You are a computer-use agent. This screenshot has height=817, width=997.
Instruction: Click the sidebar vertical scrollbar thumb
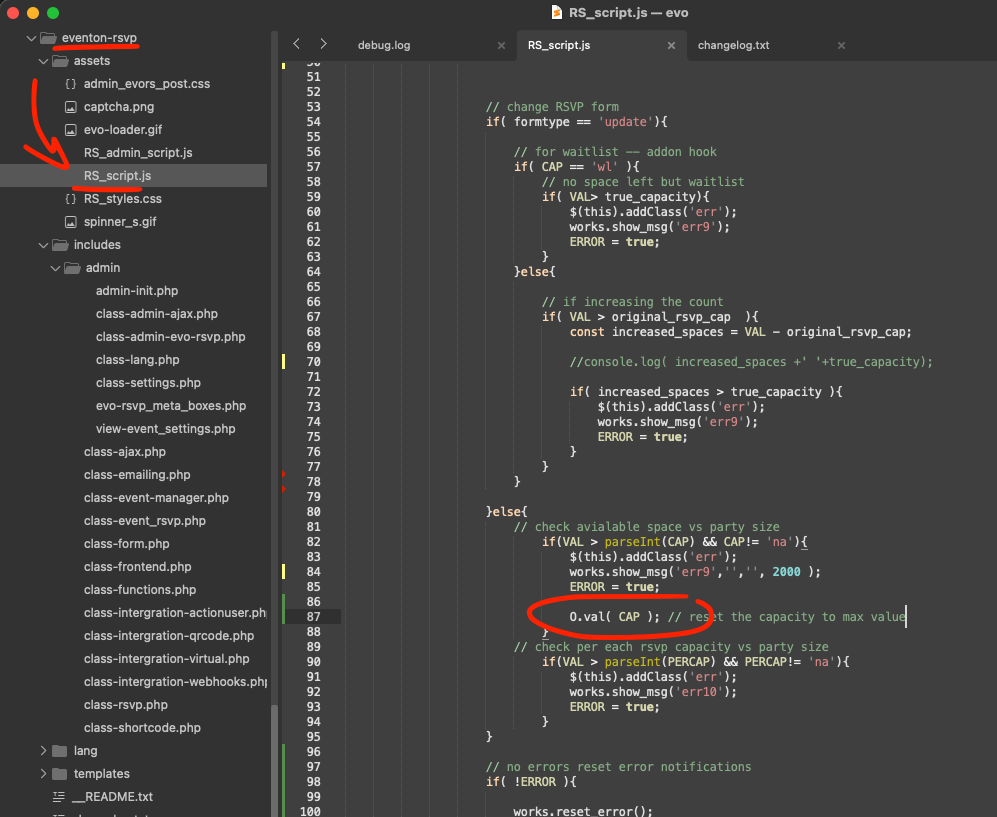pos(274,760)
